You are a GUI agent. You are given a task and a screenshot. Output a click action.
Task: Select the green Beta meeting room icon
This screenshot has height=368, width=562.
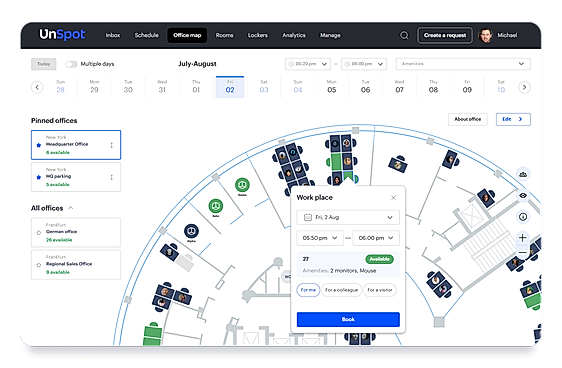tap(216, 206)
